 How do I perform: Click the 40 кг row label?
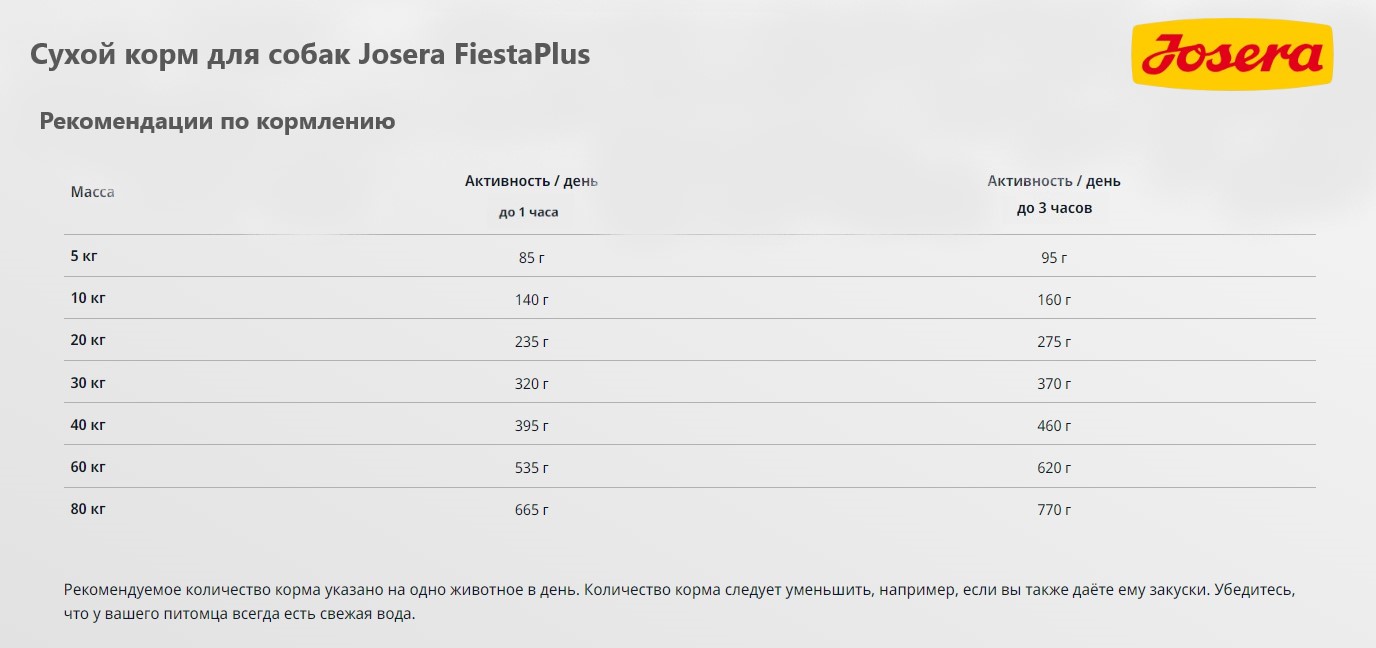(x=88, y=424)
